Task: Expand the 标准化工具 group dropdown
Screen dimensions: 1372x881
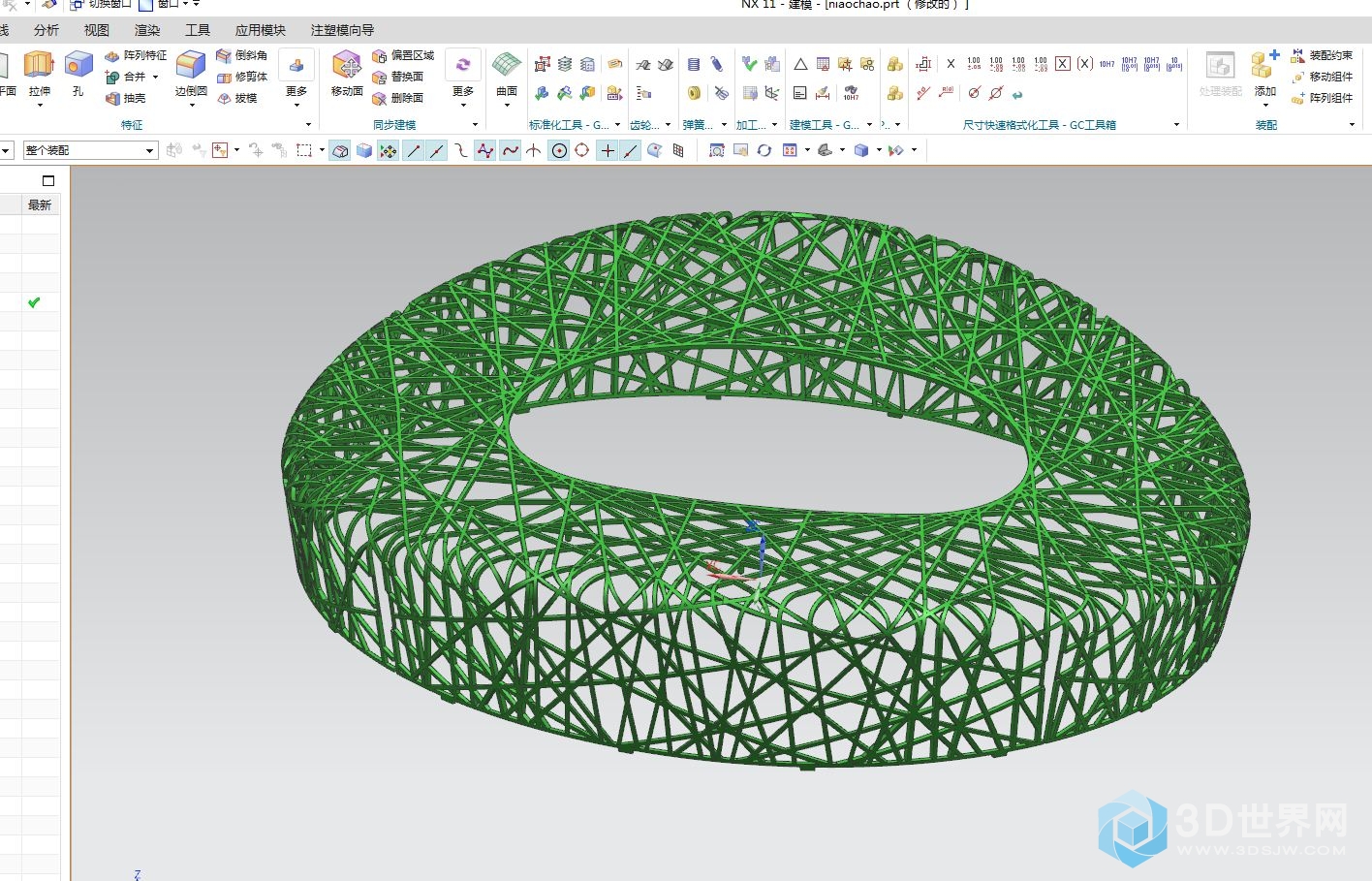Action: coord(617,124)
